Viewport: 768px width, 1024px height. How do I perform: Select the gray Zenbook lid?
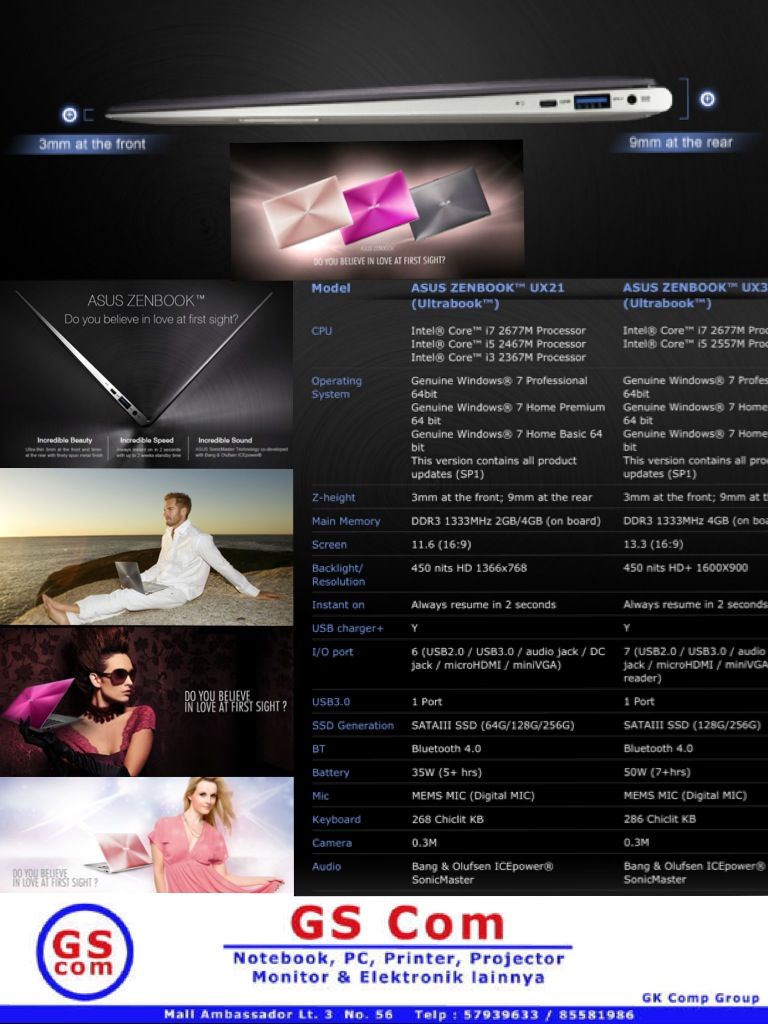click(x=450, y=203)
